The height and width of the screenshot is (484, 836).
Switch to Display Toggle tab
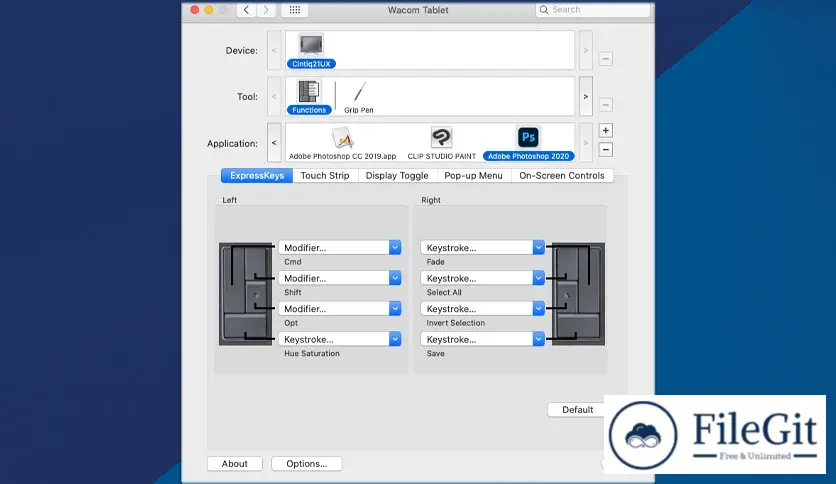397,175
